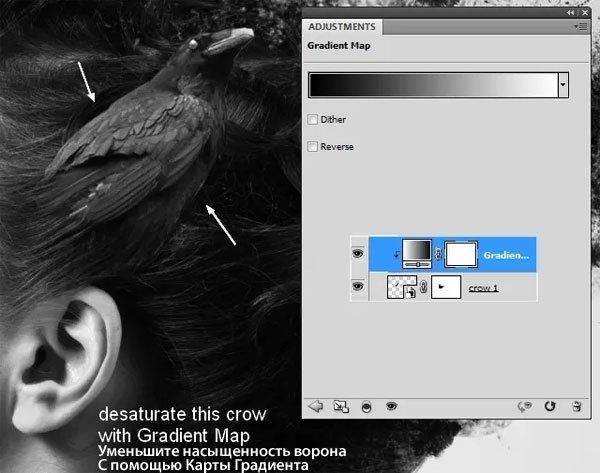Toggle layer visibility eye in panel footer
This screenshot has width=600, height=473.
tap(391, 406)
